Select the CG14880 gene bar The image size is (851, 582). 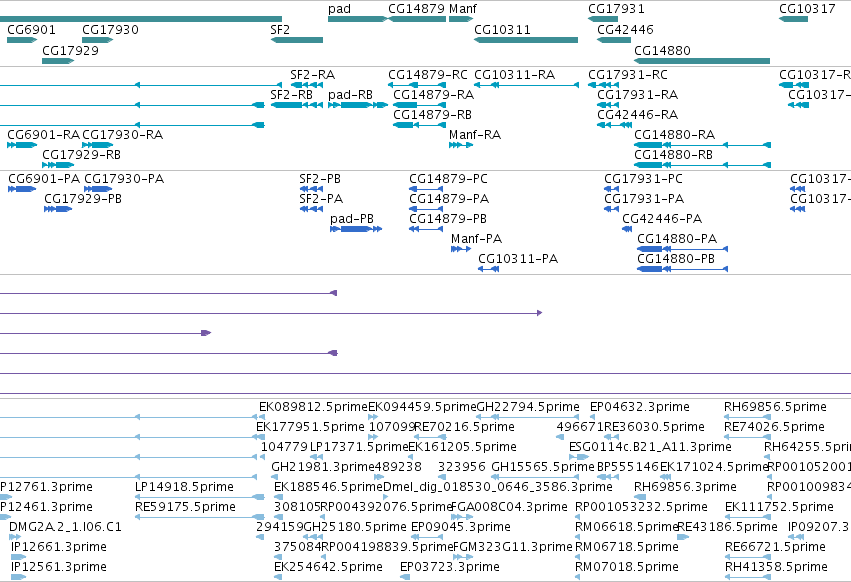(702, 61)
